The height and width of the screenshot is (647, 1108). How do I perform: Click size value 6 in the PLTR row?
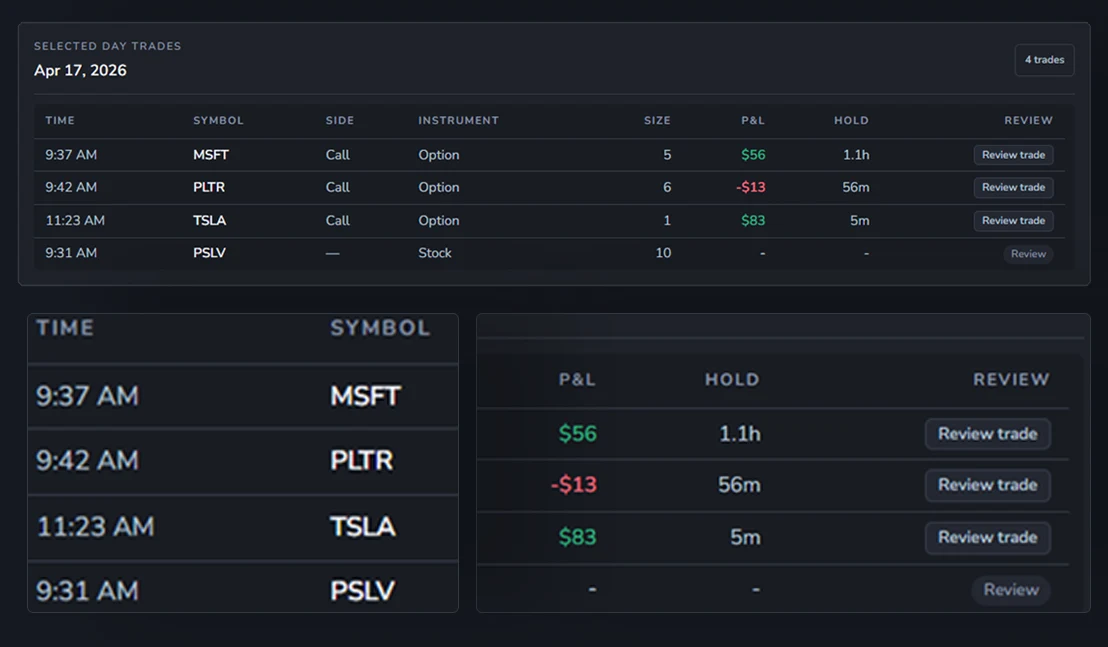(x=667, y=187)
